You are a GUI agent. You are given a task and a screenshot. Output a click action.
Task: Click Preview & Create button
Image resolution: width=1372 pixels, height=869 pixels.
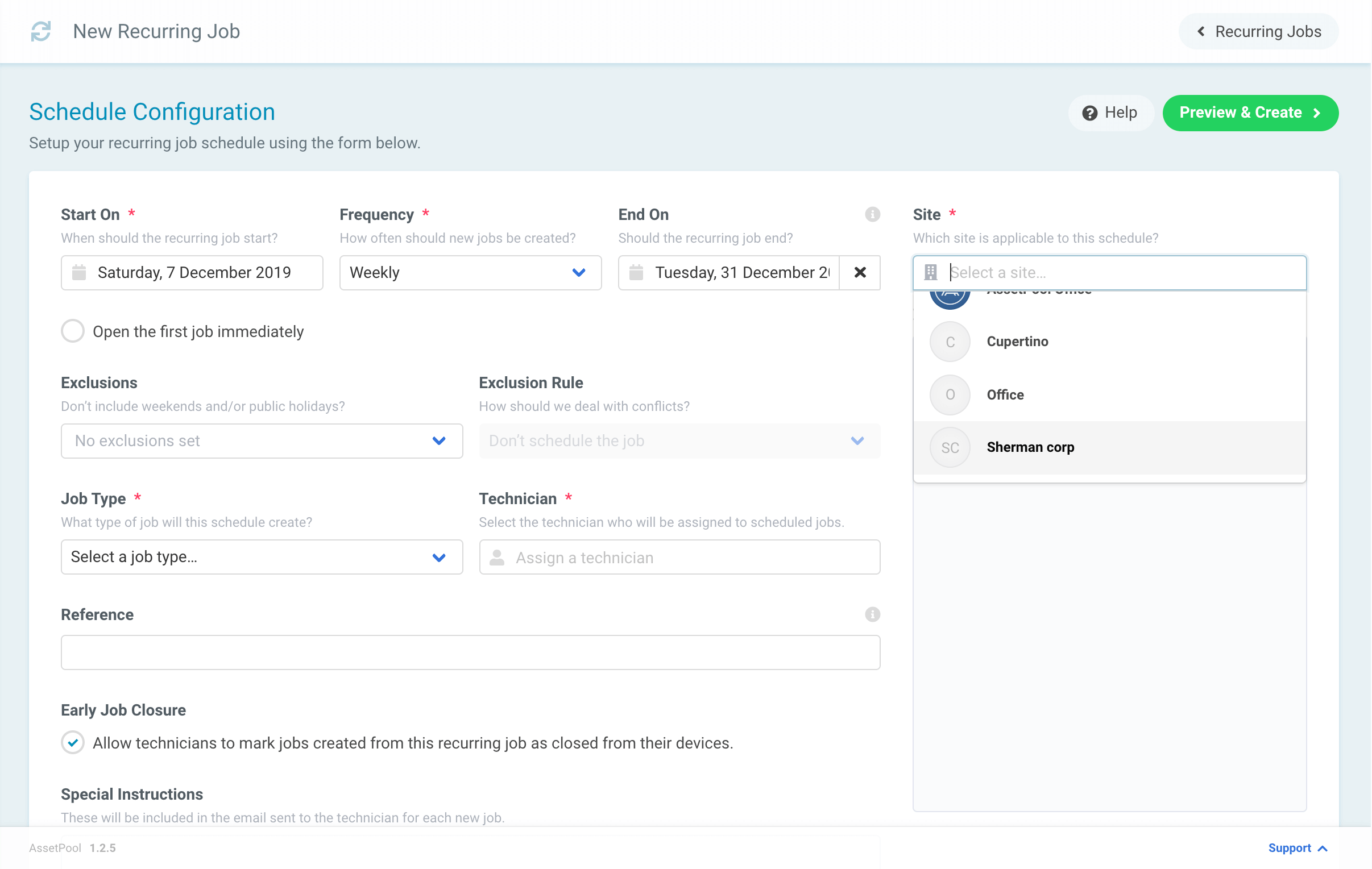tap(1250, 113)
